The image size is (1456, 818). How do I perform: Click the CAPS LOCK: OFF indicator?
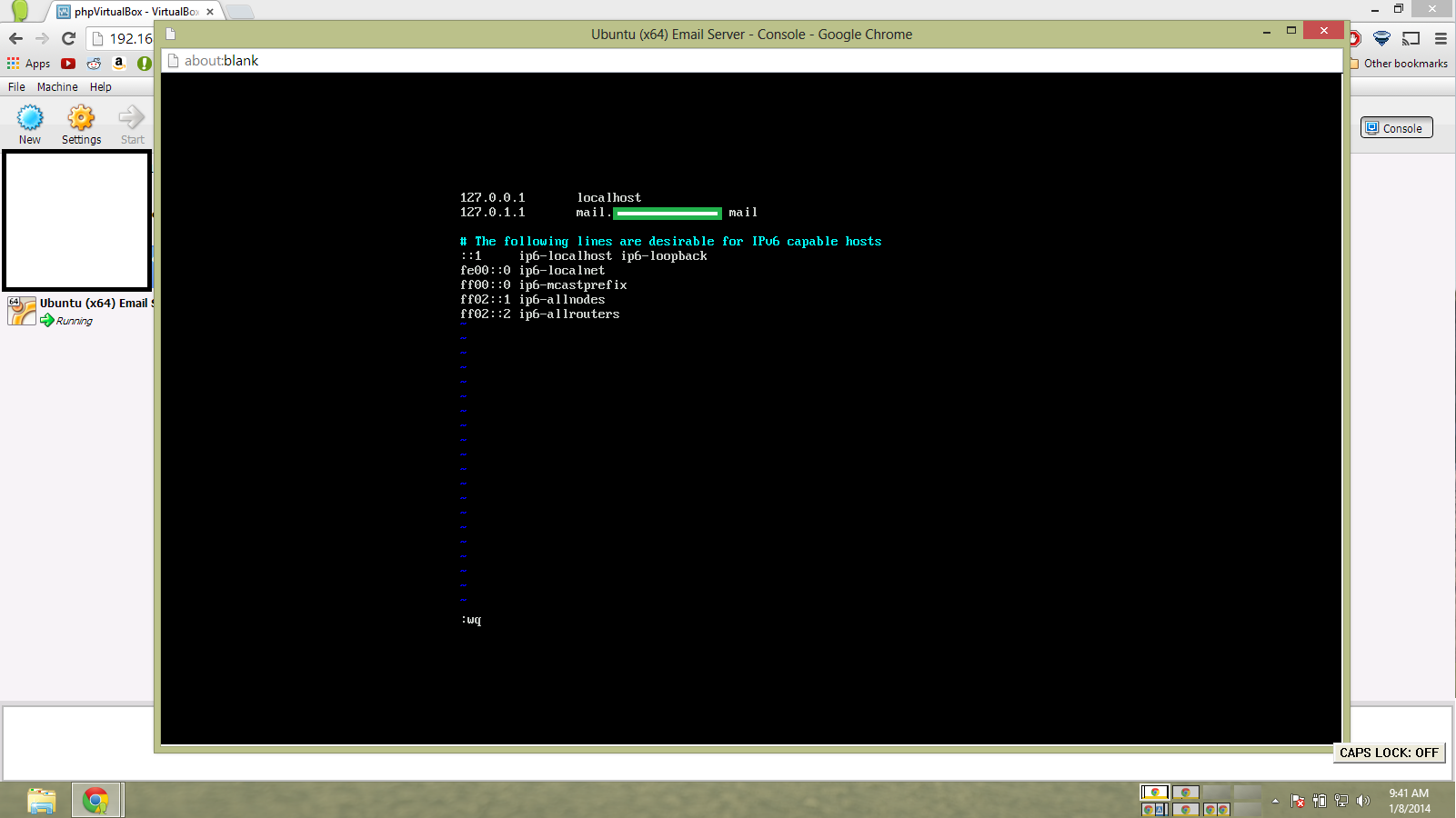[x=1389, y=753]
